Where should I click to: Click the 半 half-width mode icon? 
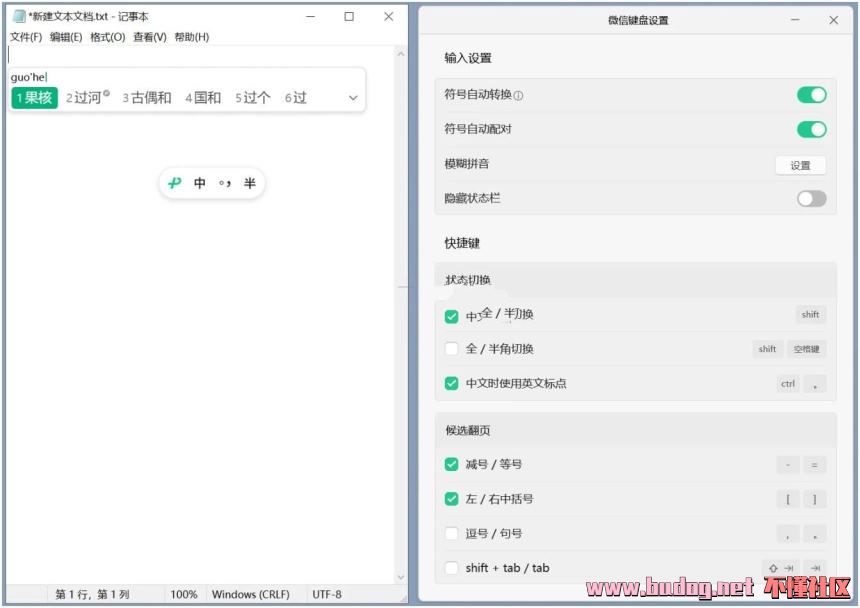pos(250,183)
